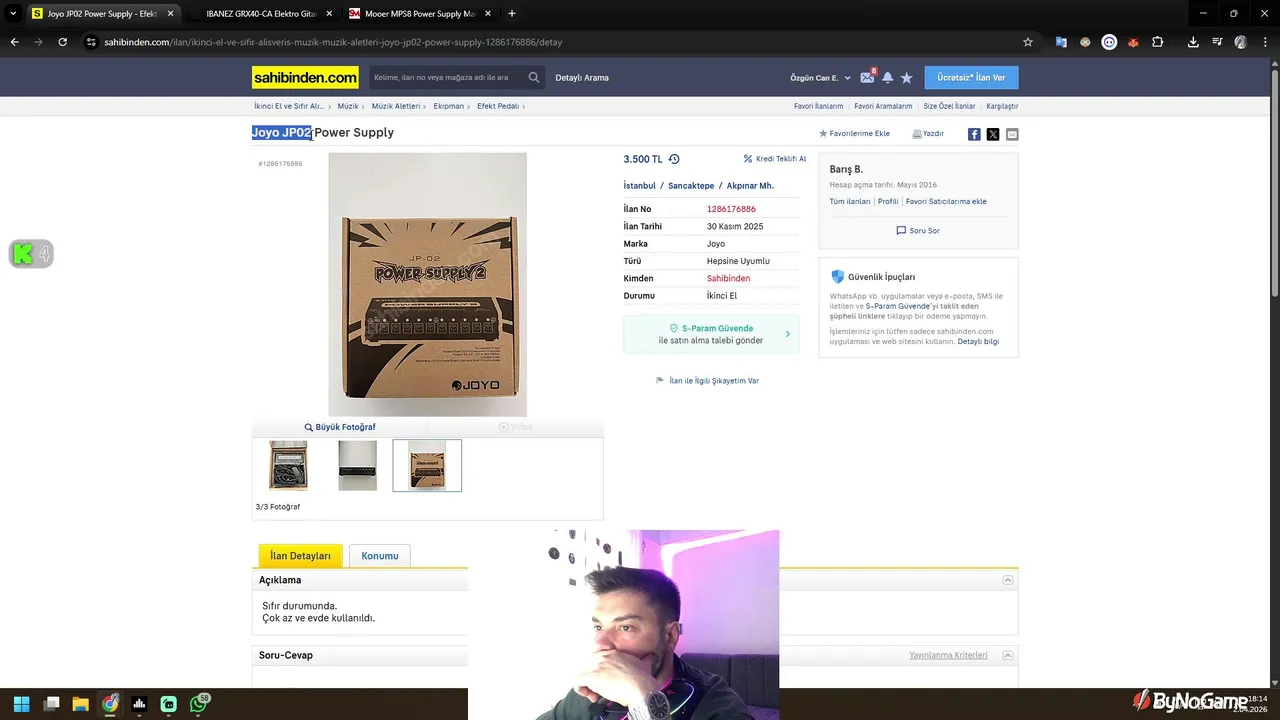1280x720 pixels.
Task: Open the Chrome profile avatar
Action: click(x=1241, y=42)
